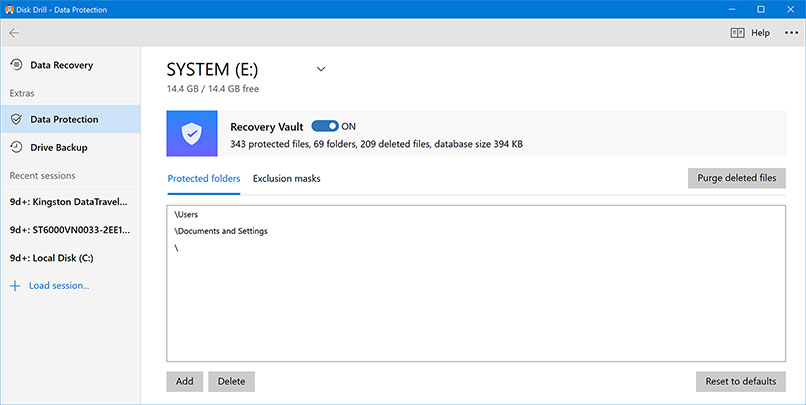Image resolution: width=806 pixels, height=405 pixels.
Task: Open the Kingston DataTravel... recent session
Action: pyautogui.click(x=70, y=202)
